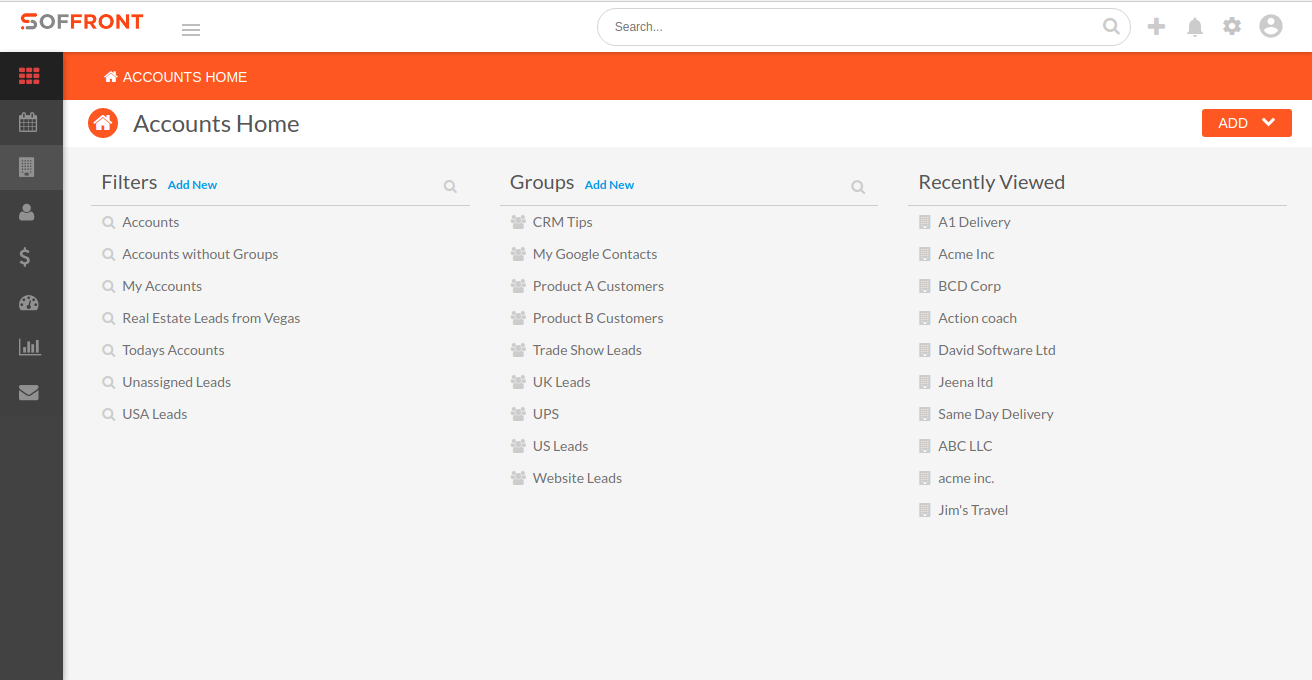Click the plus quick-add icon in header
The height and width of the screenshot is (680, 1312).
(x=1156, y=27)
